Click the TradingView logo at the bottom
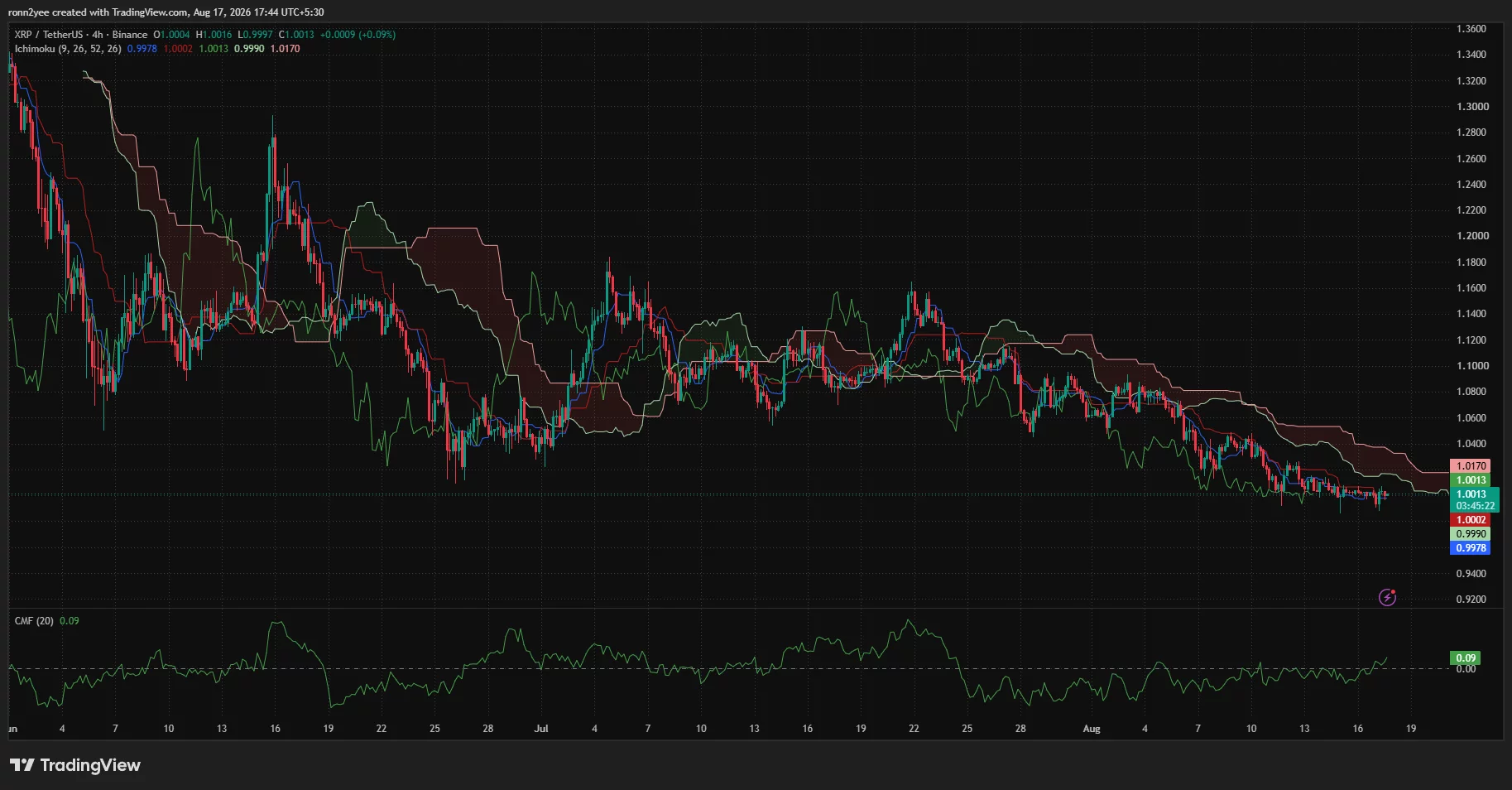Image resolution: width=1512 pixels, height=790 pixels. pos(75,765)
